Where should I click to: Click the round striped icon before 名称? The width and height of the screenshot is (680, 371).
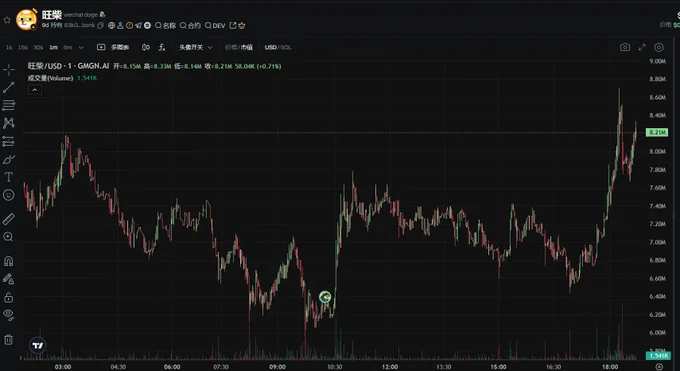147,26
